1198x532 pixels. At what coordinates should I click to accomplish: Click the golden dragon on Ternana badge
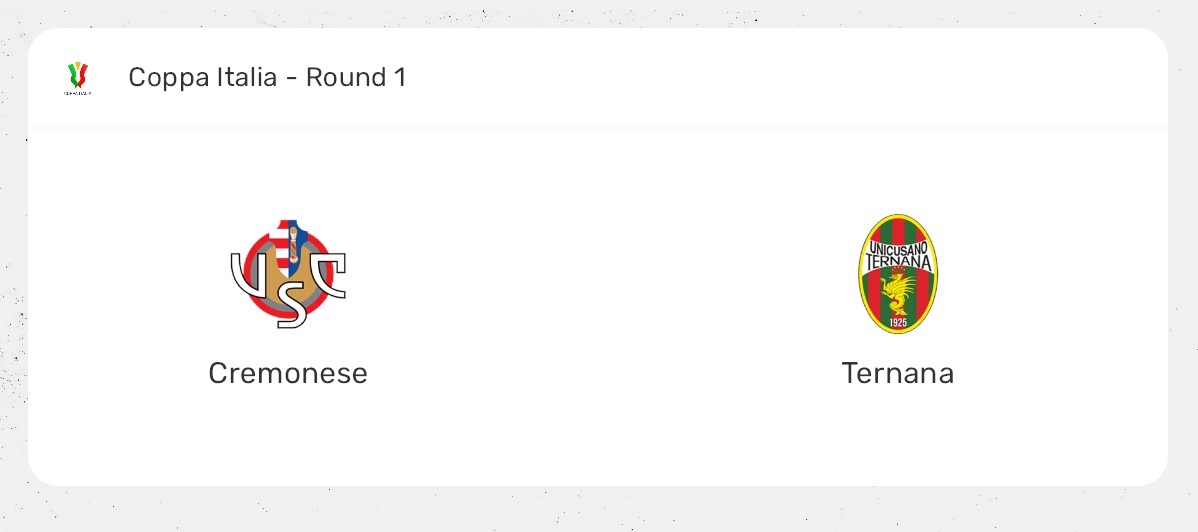(x=898, y=293)
